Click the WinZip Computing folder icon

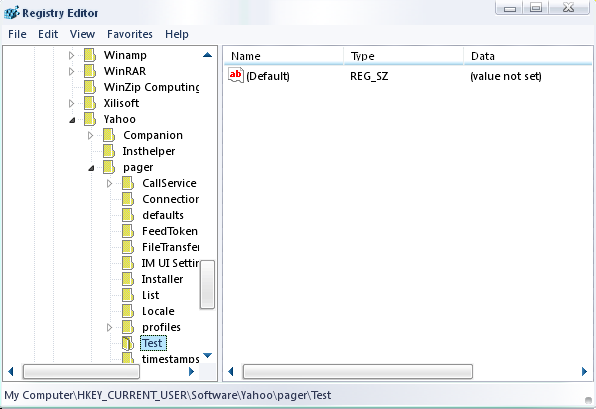(90, 87)
